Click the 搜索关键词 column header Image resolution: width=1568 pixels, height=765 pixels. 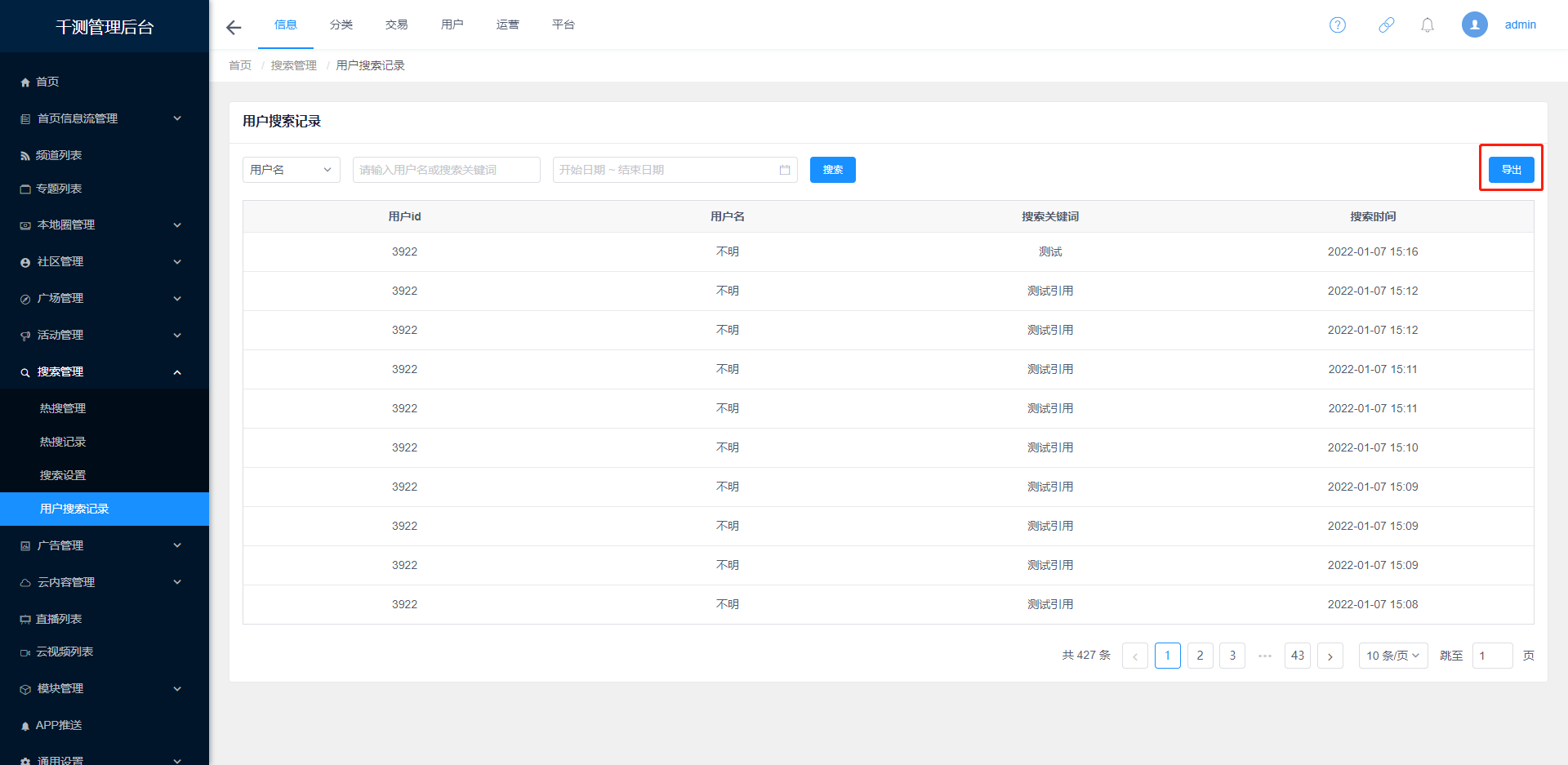(x=1050, y=216)
